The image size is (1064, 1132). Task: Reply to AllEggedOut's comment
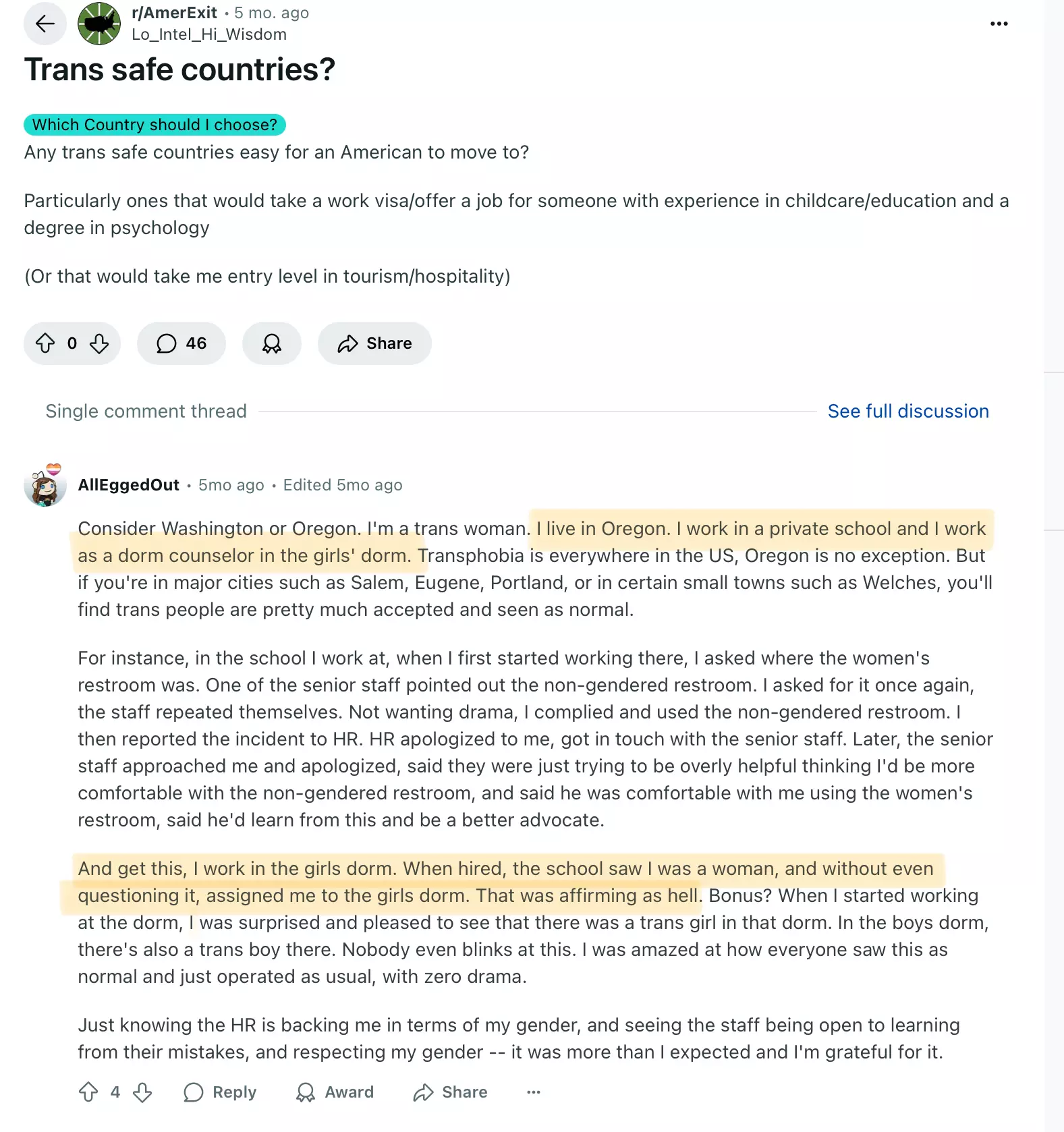221,1092
